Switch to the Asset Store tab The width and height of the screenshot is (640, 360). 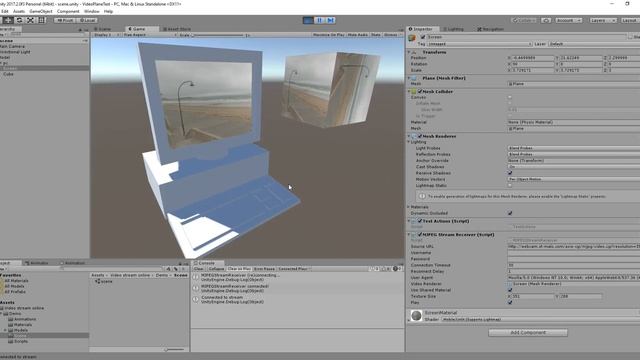pyautogui.click(x=177, y=29)
